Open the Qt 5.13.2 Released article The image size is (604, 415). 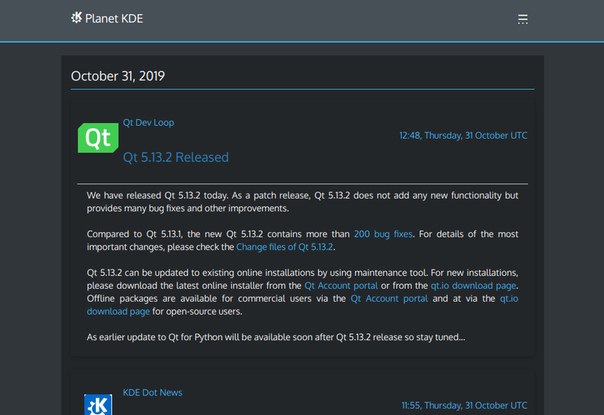coord(176,157)
